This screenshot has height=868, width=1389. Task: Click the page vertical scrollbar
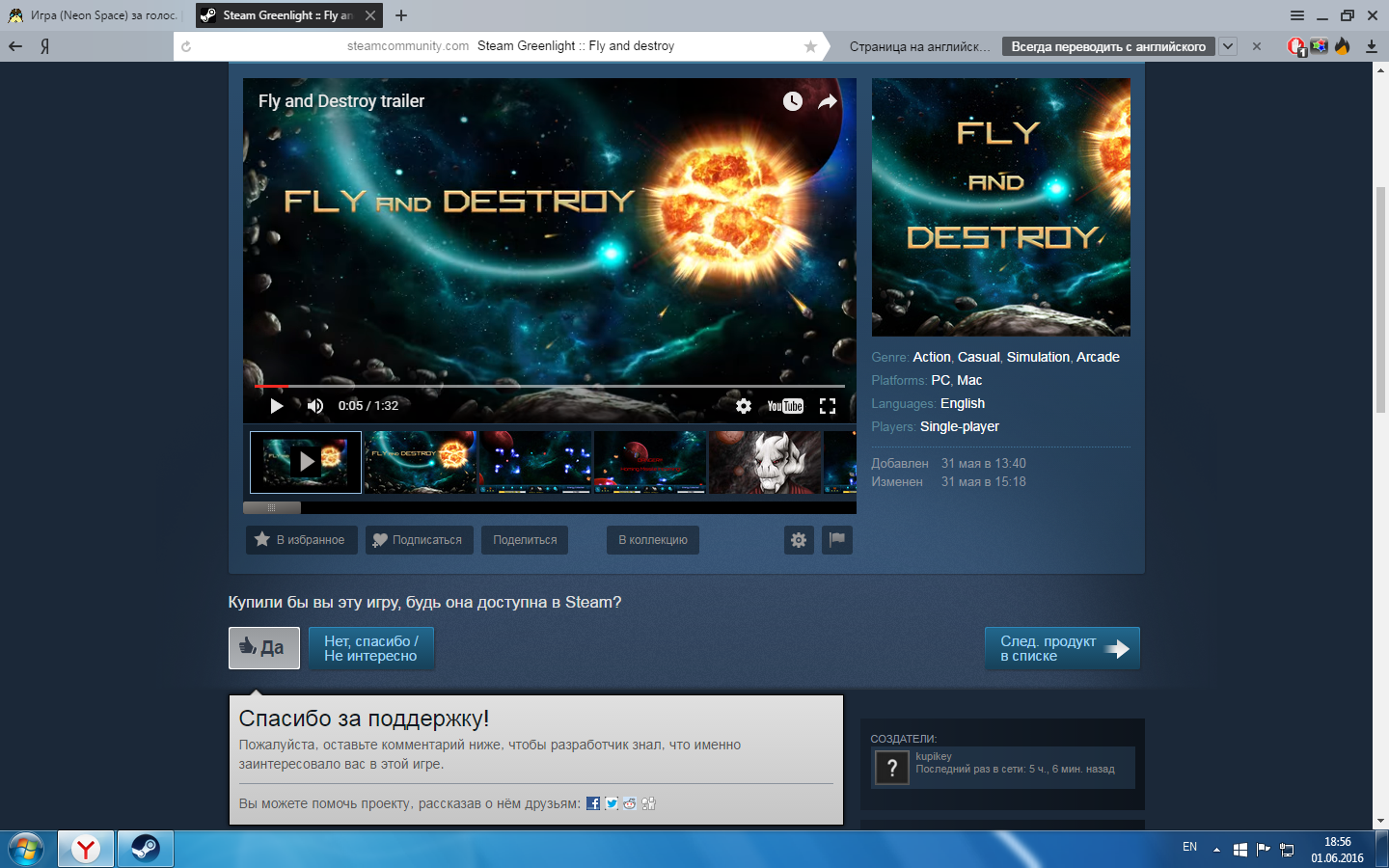pyautogui.click(x=1380, y=299)
